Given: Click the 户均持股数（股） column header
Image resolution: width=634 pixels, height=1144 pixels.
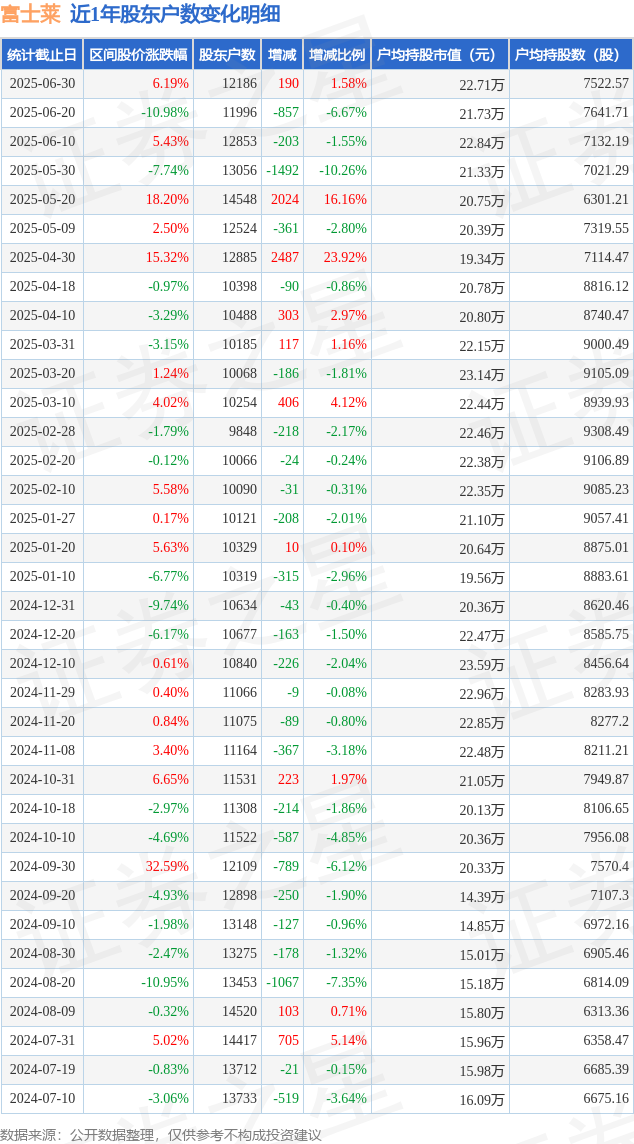Looking at the screenshot, I should click(571, 55).
